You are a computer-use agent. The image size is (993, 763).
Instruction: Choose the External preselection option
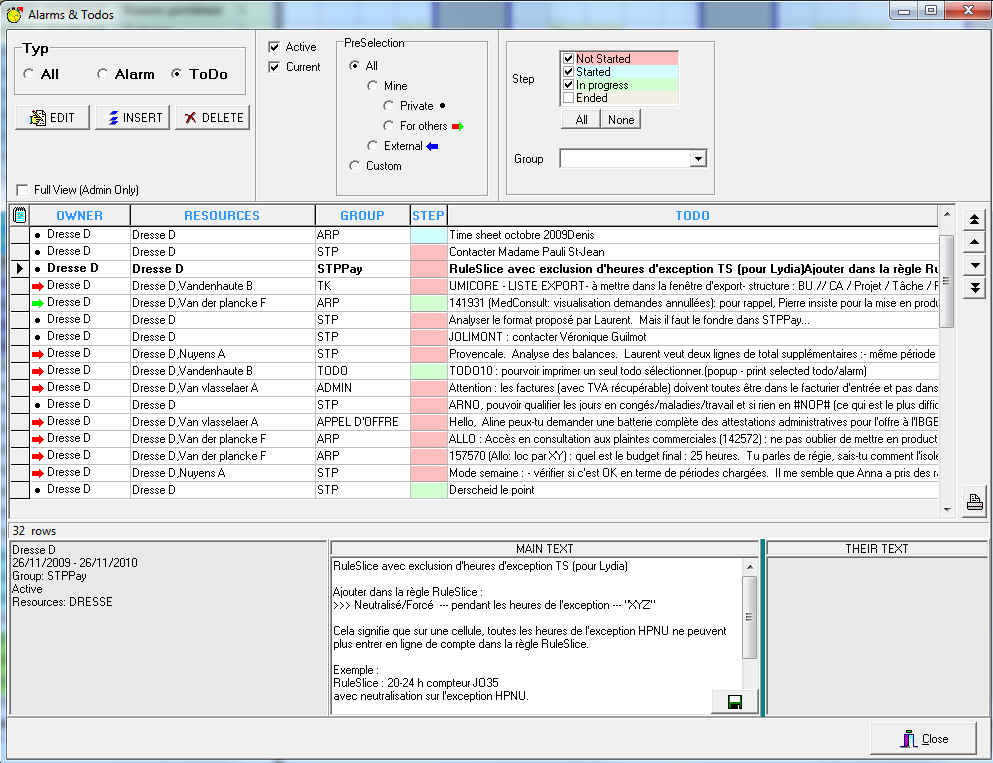(374, 146)
